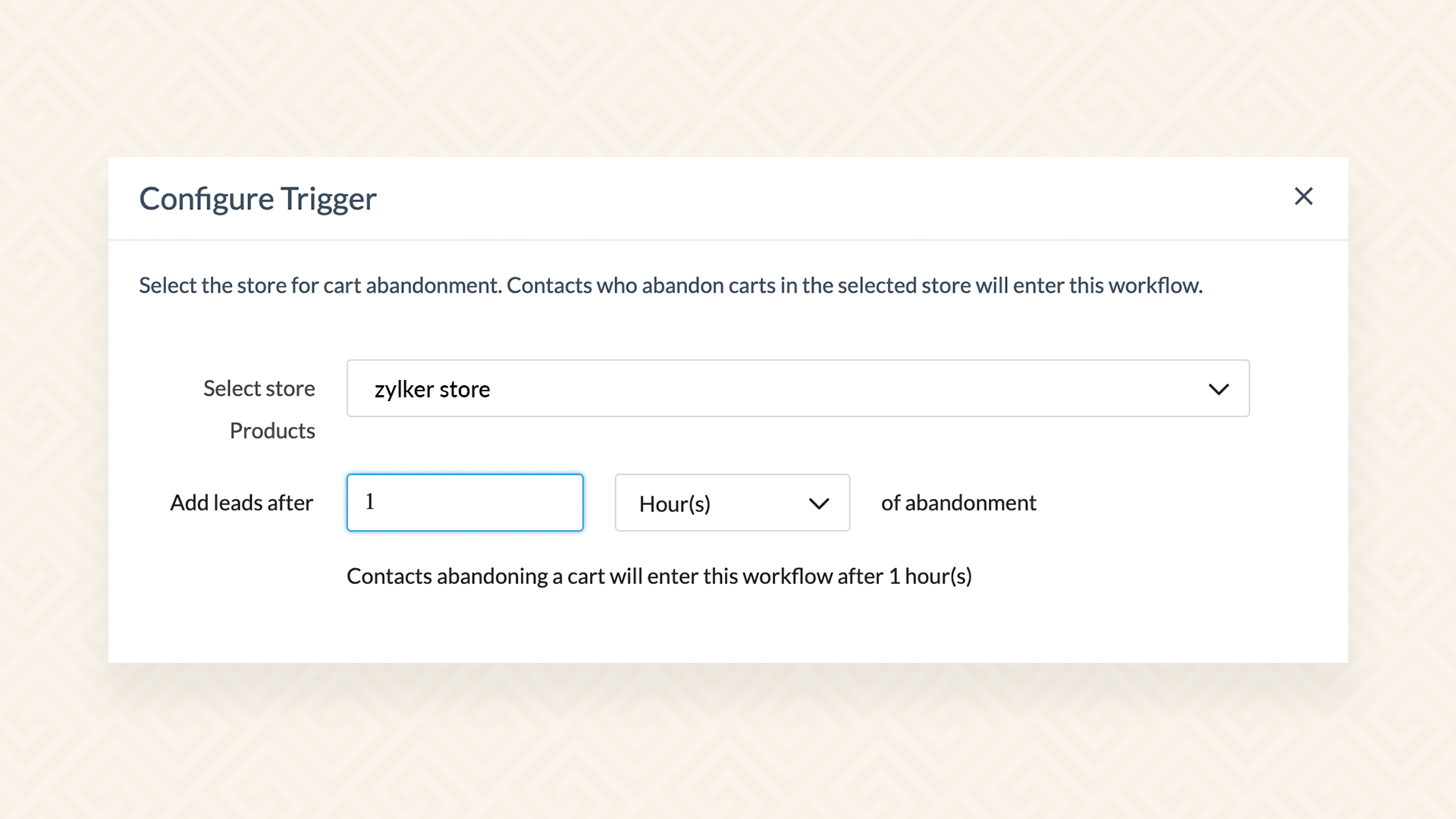Click the blank space right of Products label
The width and height of the screenshot is (1456, 819).
point(682,440)
